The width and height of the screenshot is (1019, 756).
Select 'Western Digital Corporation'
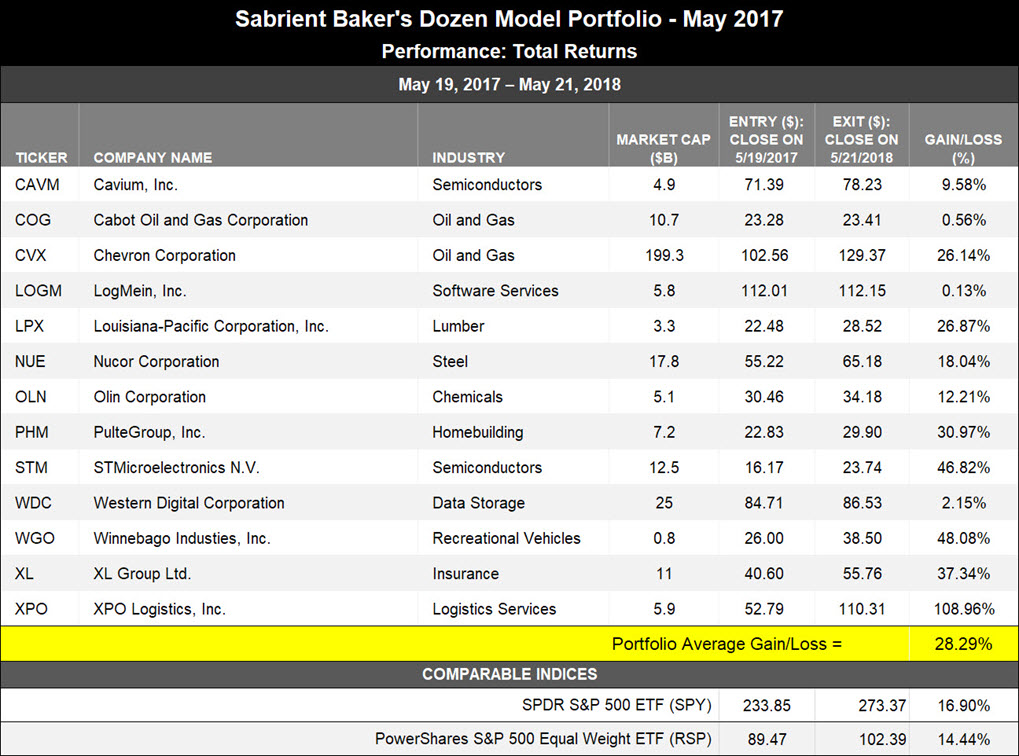click(188, 502)
